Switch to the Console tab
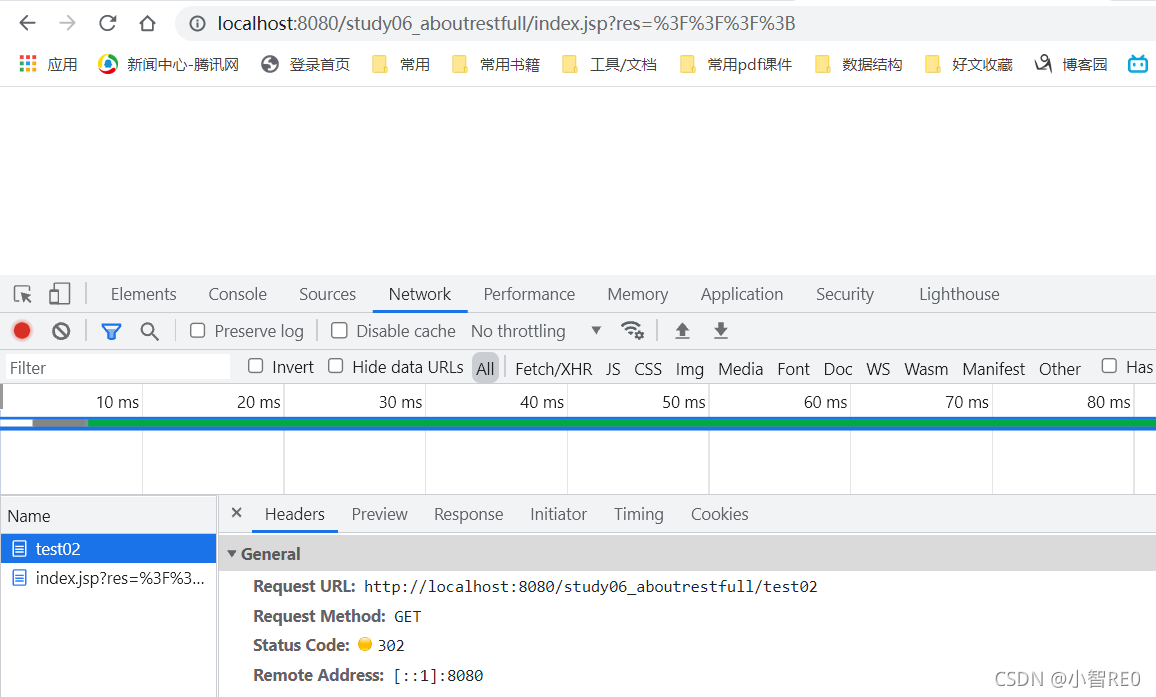This screenshot has height=697, width=1156. point(237,294)
